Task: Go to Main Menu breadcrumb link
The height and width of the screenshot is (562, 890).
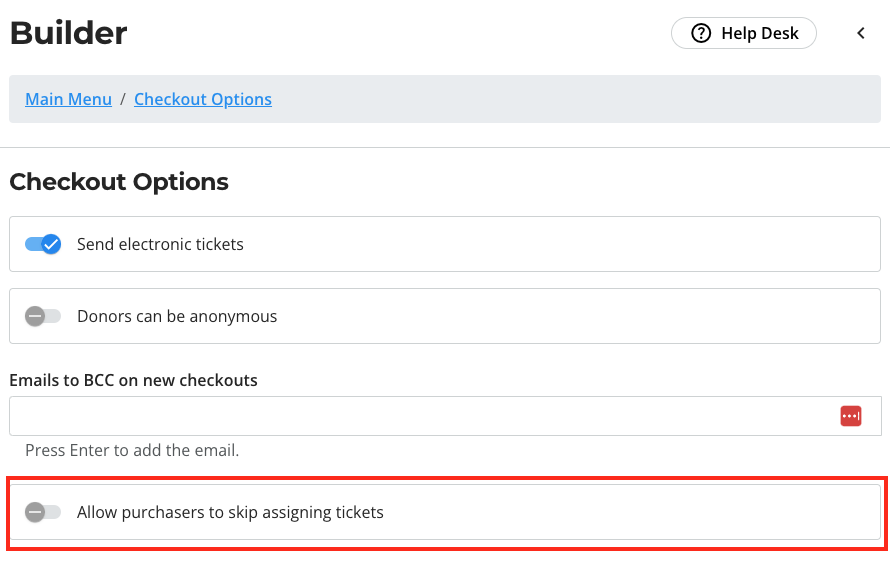Action: (x=69, y=99)
